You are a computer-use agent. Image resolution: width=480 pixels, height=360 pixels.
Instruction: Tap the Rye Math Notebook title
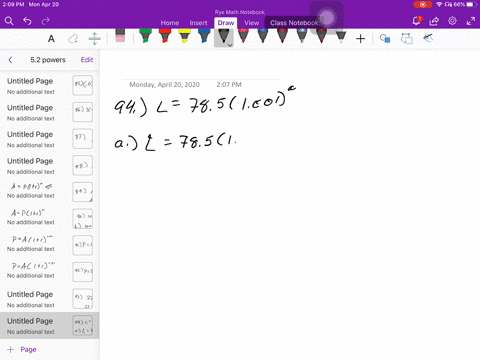pos(240,12)
